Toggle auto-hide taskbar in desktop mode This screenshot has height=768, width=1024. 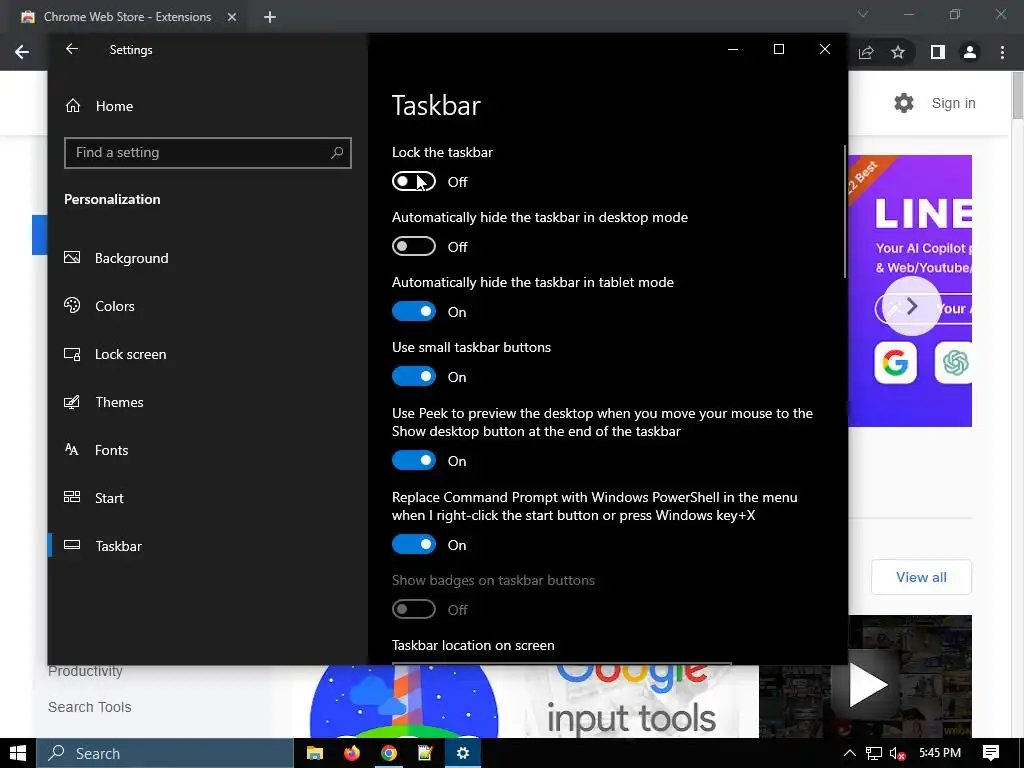pyautogui.click(x=413, y=246)
